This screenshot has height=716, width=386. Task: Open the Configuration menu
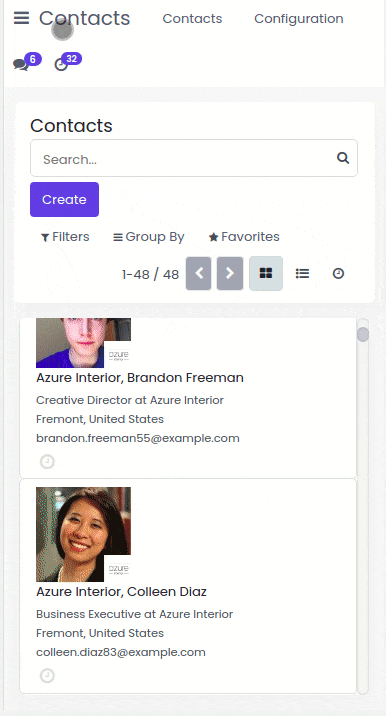(299, 19)
